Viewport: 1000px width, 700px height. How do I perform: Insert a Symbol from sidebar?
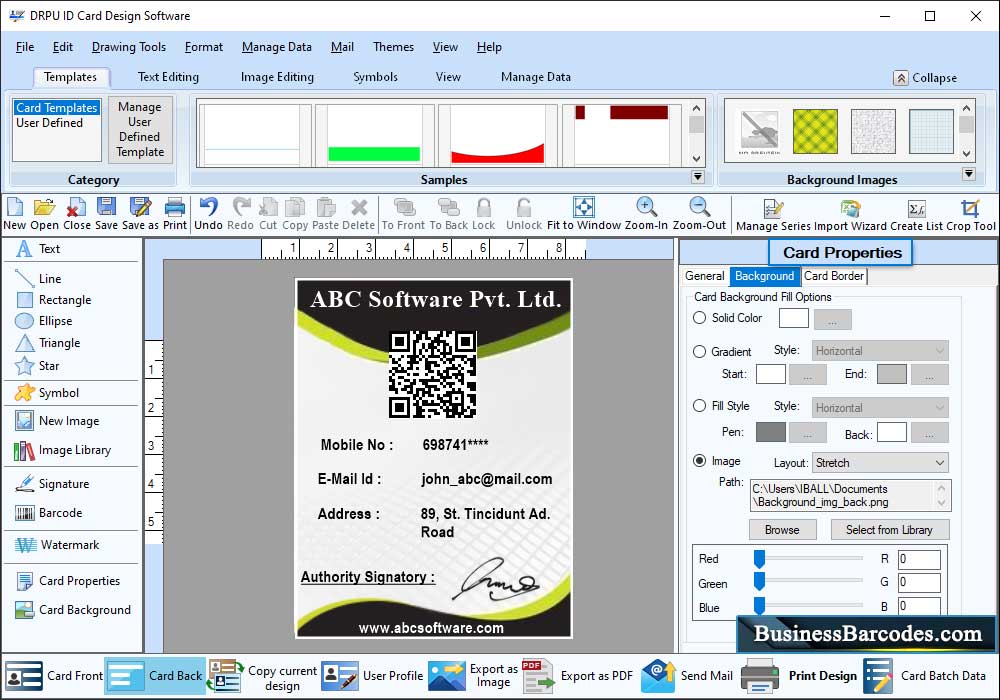47,393
